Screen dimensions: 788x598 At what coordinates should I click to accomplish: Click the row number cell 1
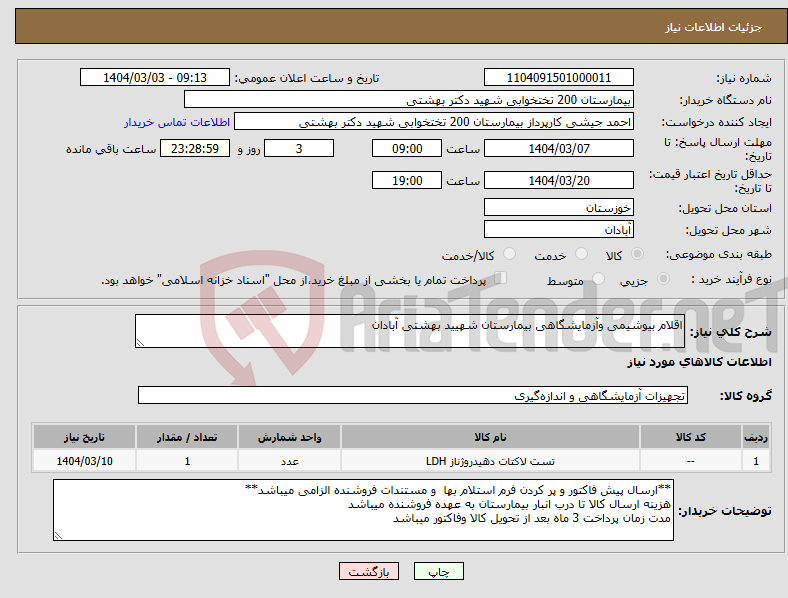click(756, 461)
